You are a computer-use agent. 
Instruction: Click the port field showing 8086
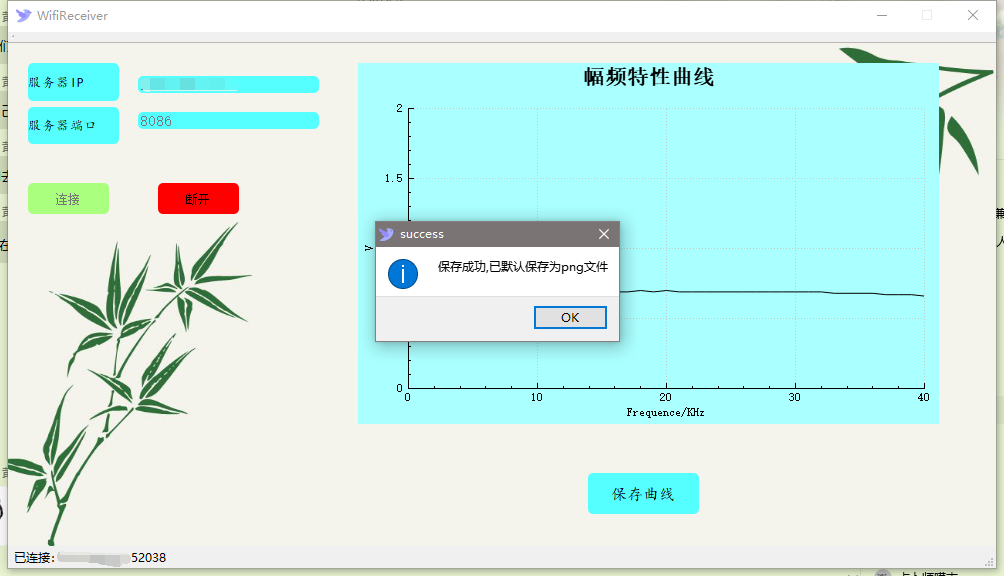(x=228, y=120)
